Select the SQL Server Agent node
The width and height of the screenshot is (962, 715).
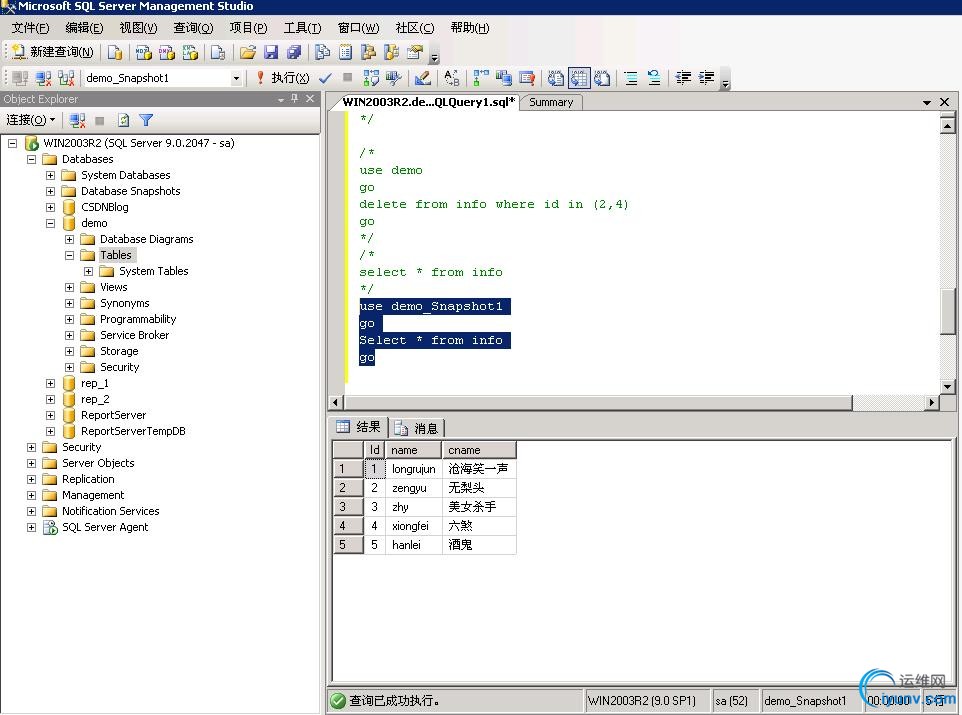(x=105, y=527)
